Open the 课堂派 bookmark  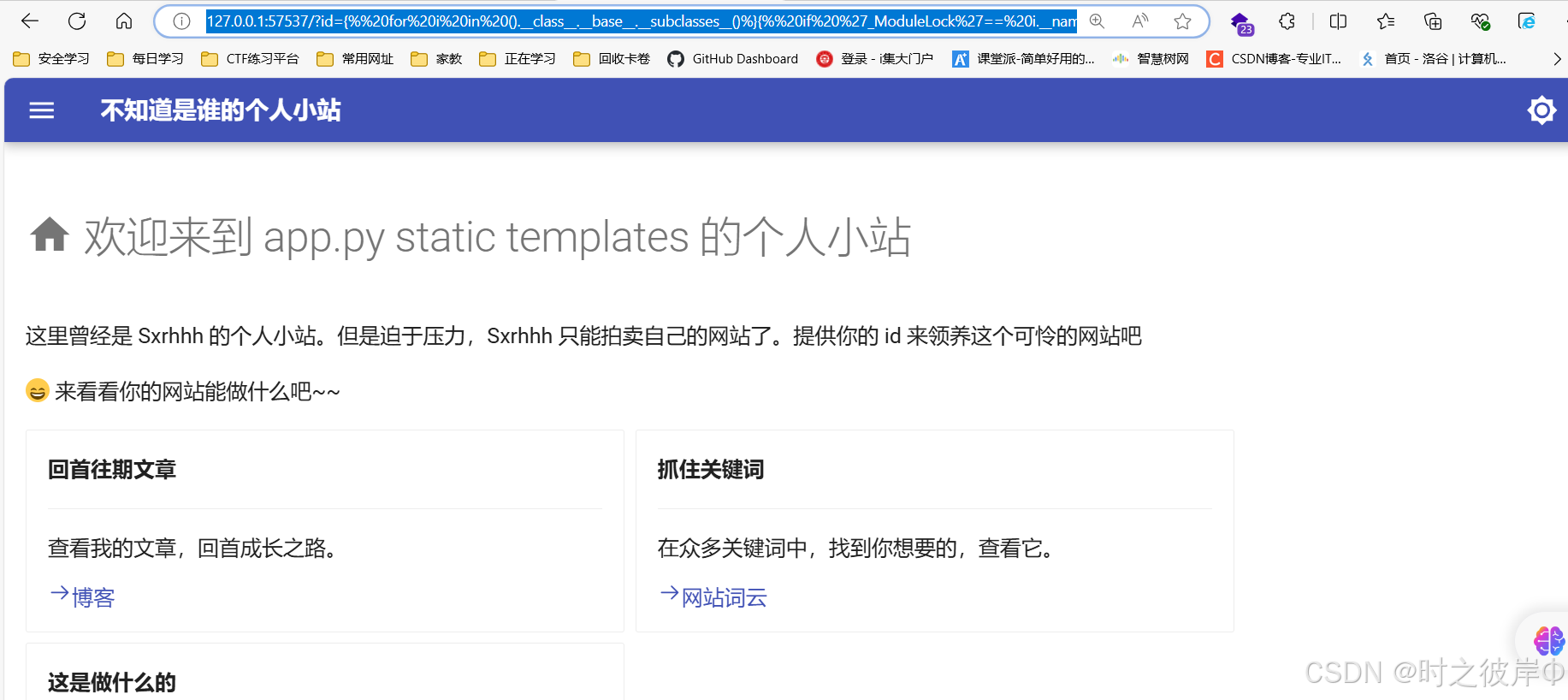(x=1024, y=58)
